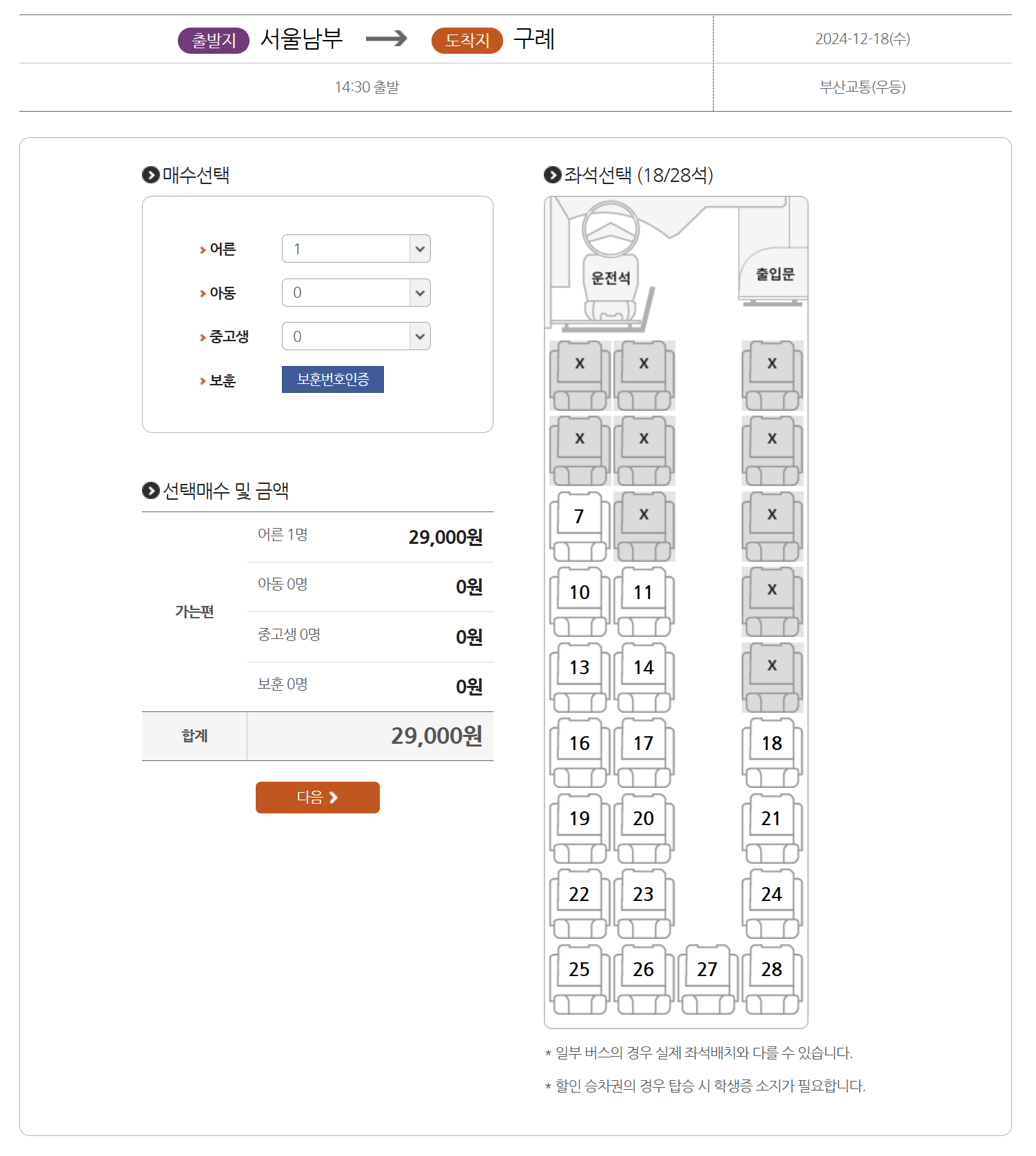Viewport: 1036px width, 1156px height.
Task: Click the 좌석선택 (18/28석) heading
Action: point(638,175)
